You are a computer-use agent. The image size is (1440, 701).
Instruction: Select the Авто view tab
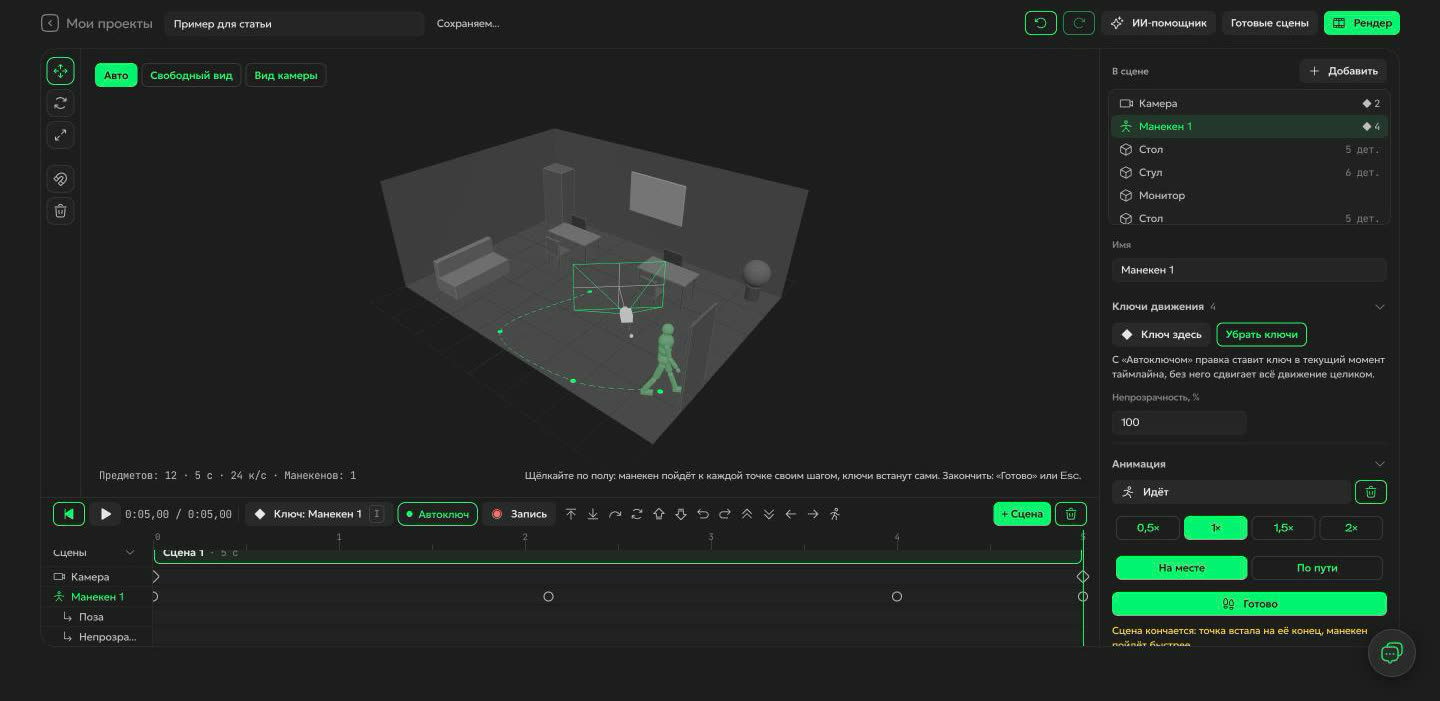click(116, 75)
